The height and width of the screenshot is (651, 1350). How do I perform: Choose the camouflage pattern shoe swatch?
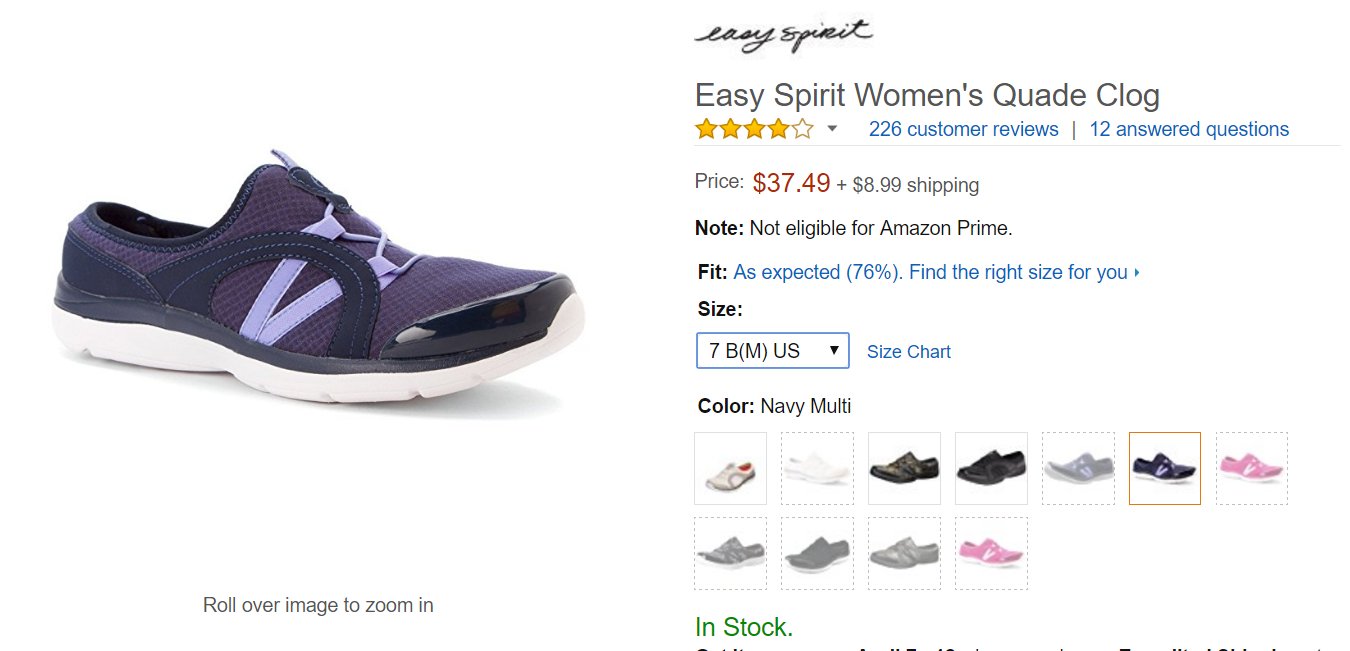[904, 468]
